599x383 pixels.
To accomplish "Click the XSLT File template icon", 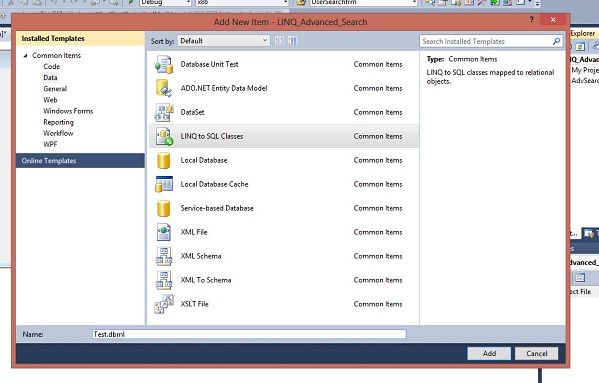I will click(164, 304).
